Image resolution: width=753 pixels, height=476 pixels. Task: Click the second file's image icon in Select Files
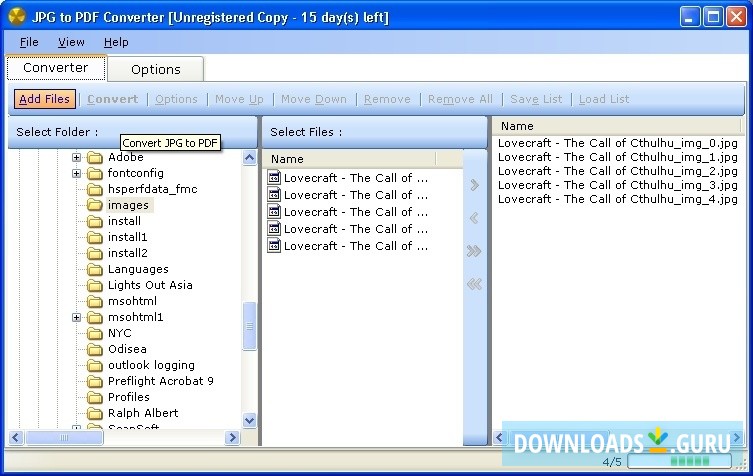coord(274,195)
